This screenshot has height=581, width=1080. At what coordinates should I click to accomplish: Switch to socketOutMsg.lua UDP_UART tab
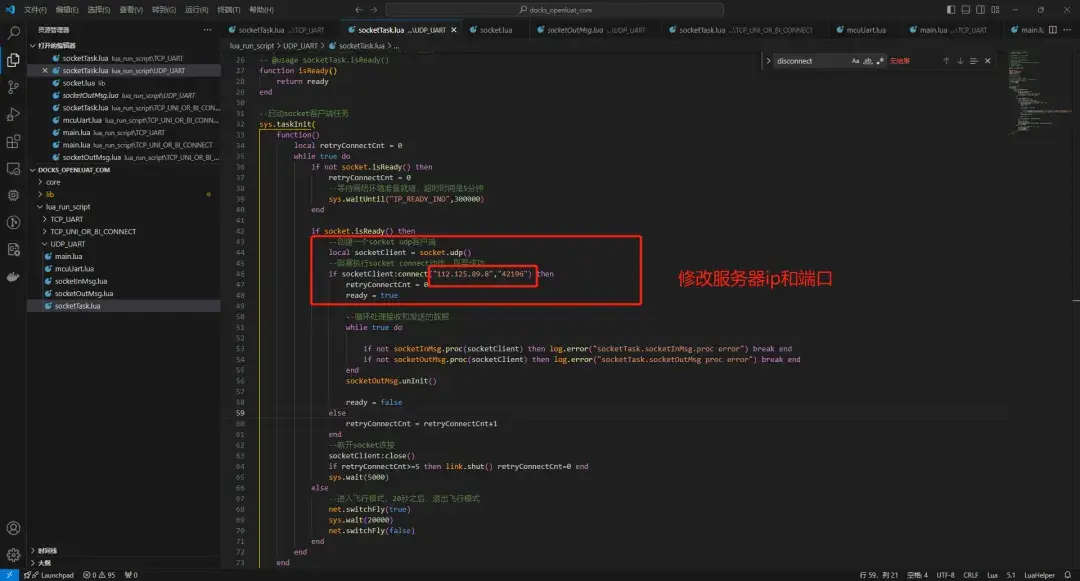[596, 30]
